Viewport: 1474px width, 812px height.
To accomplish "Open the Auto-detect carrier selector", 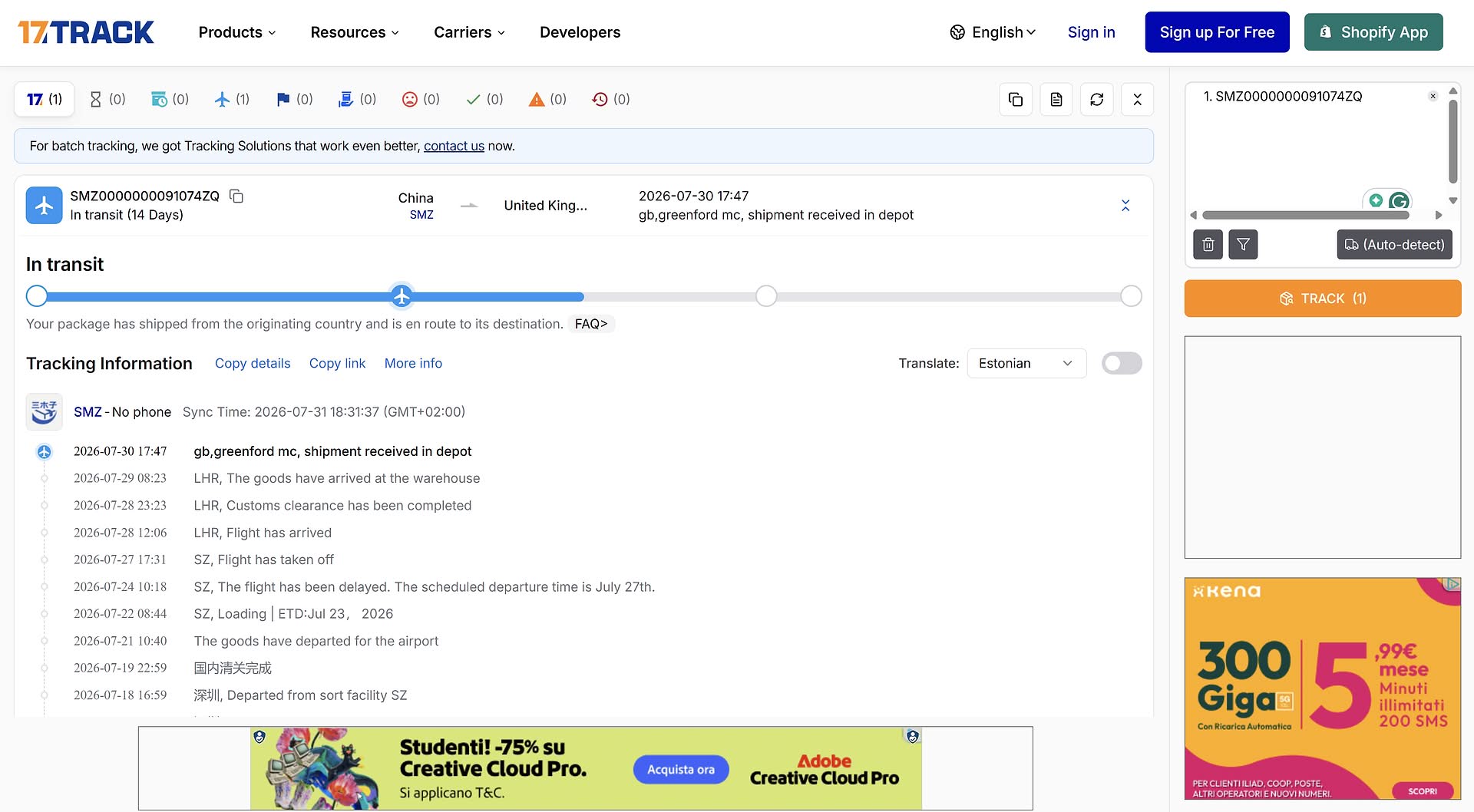I will tap(1394, 245).
